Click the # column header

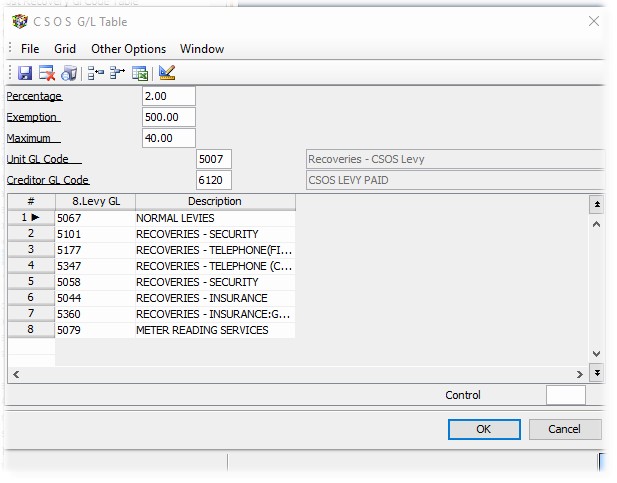(x=31, y=202)
